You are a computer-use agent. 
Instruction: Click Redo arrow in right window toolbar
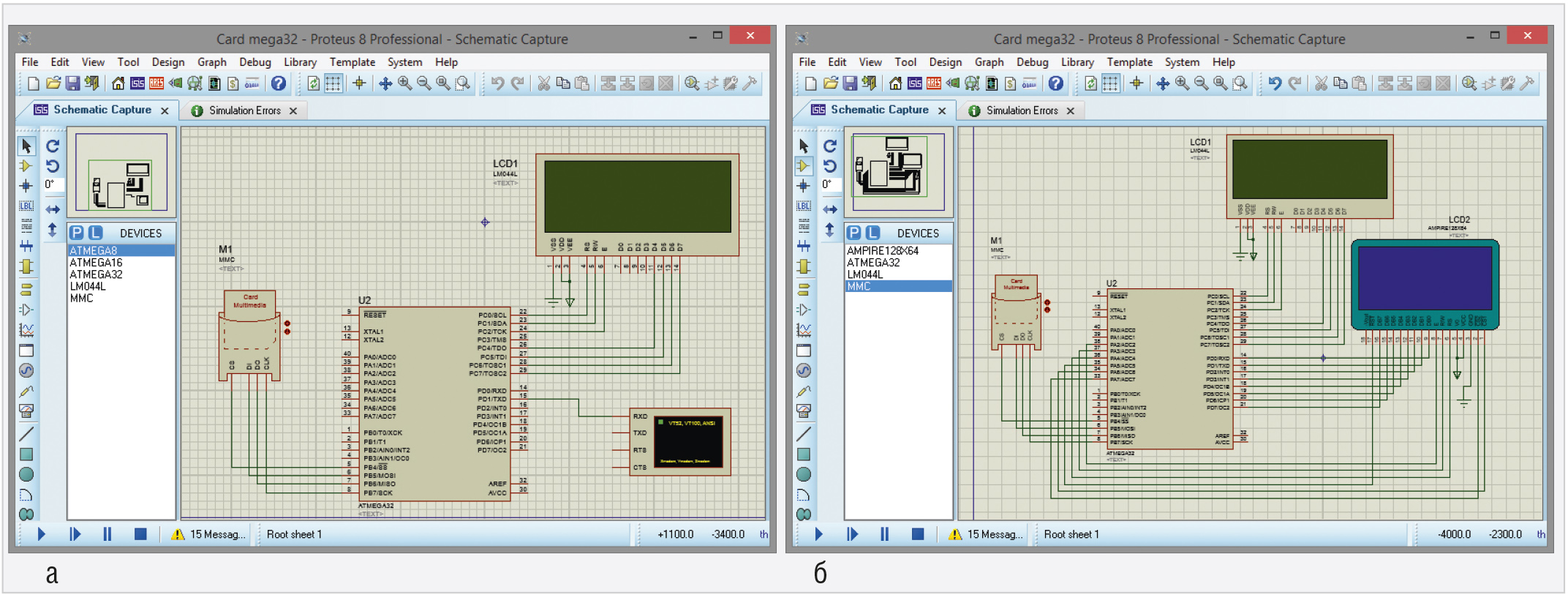(1294, 83)
